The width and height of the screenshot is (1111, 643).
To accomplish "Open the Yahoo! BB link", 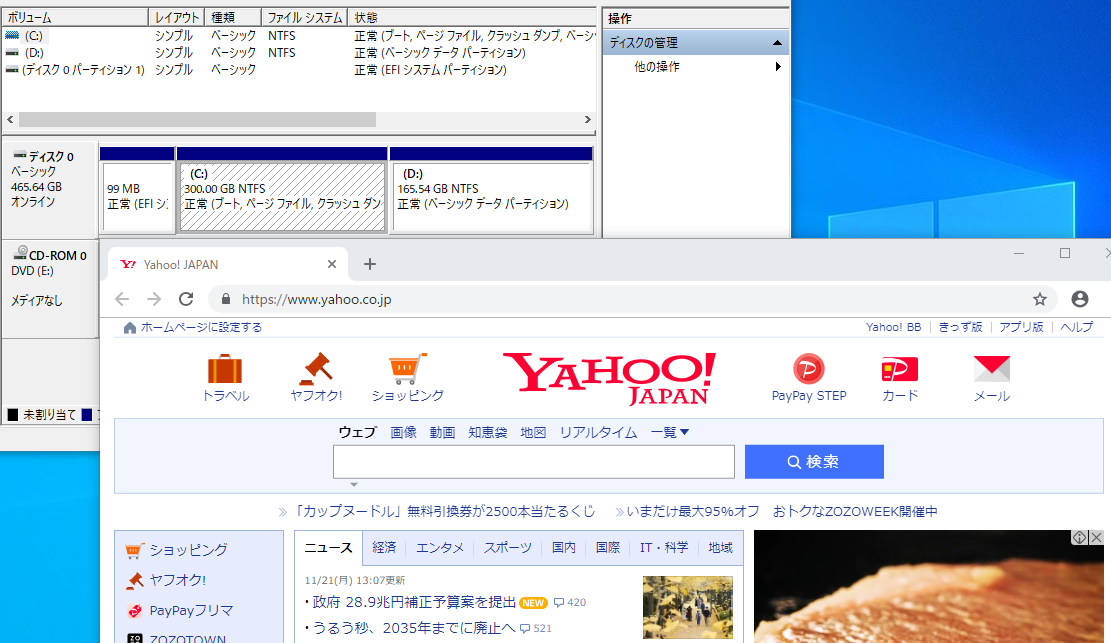I will tap(893, 327).
